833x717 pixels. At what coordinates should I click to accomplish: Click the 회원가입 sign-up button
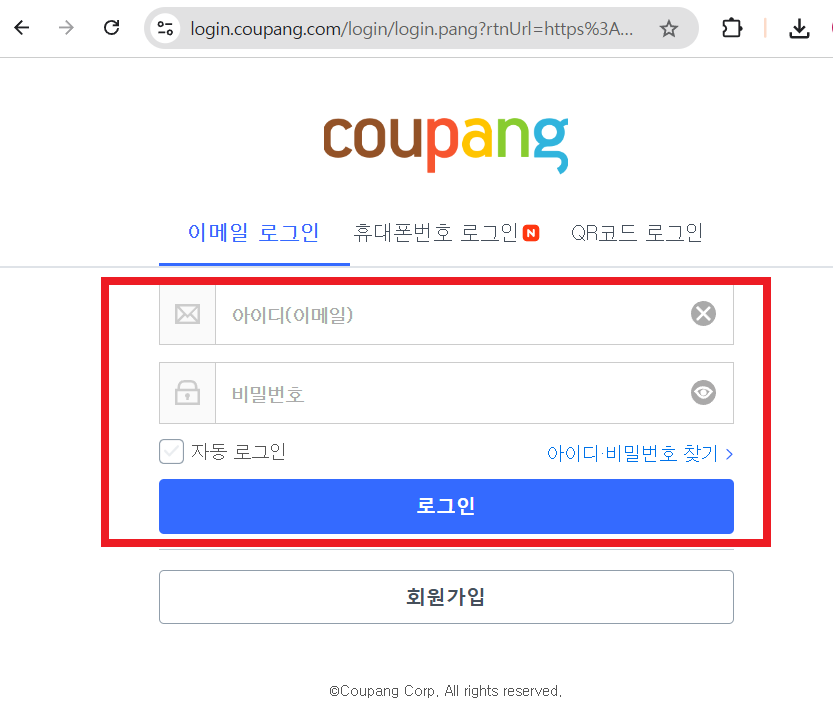click(446, 596)
